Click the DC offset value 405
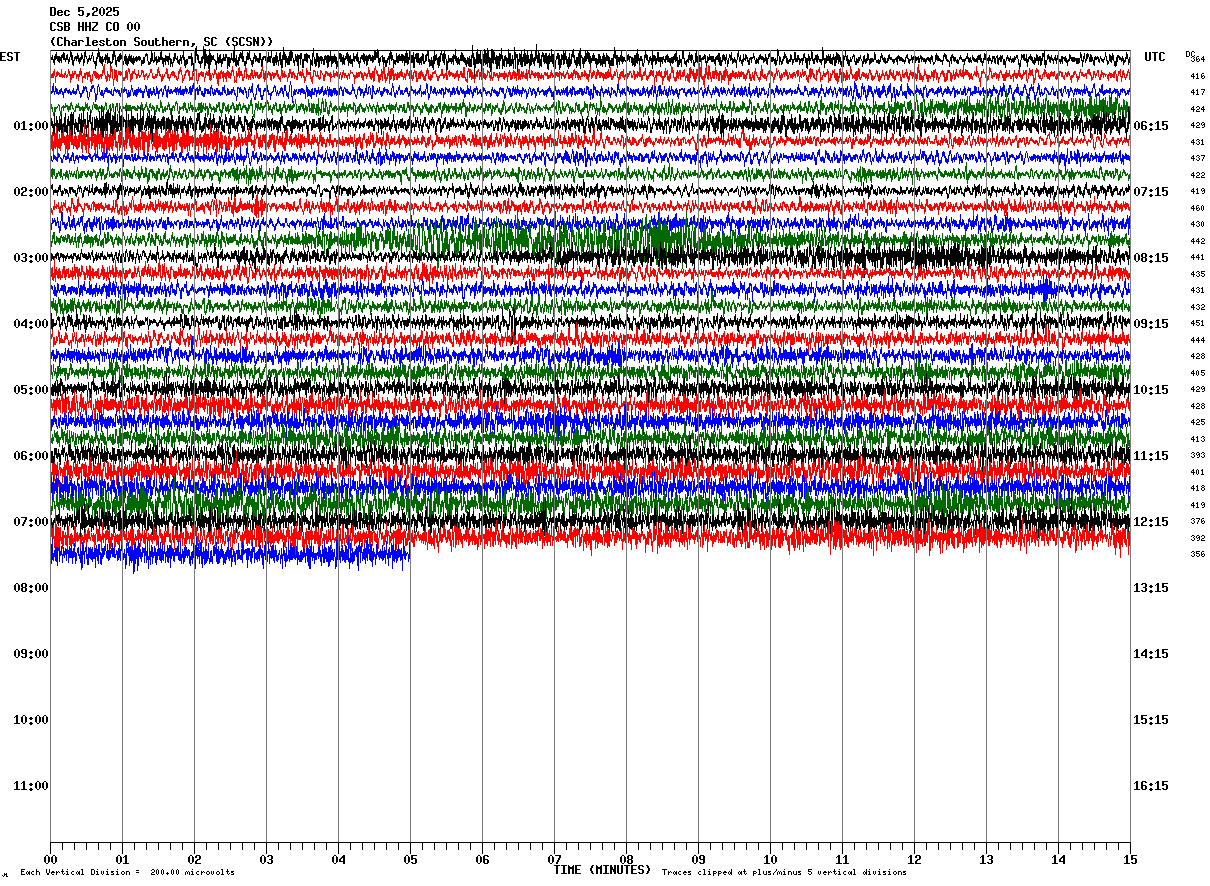Viewport: 1210px width, 886px height. click(1198, 373)
